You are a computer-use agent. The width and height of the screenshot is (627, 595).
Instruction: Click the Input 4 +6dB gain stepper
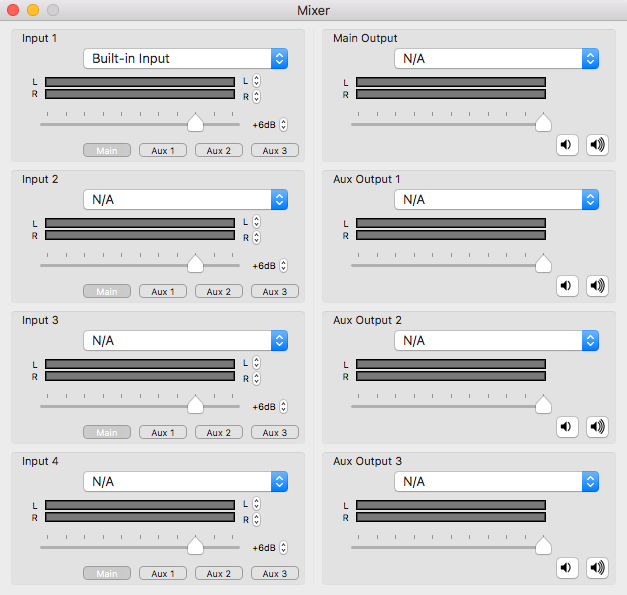[x=284, y=548]
